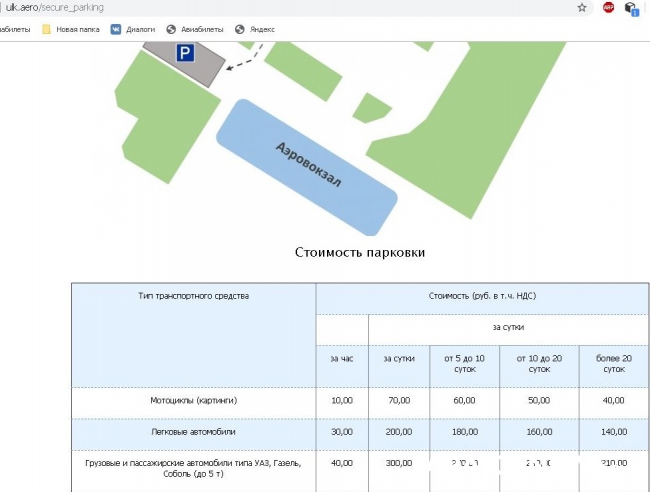The height and width of the screenshot is (492, 650).
Task: Bookmark this page with the star icon
Action: (582, 7)
